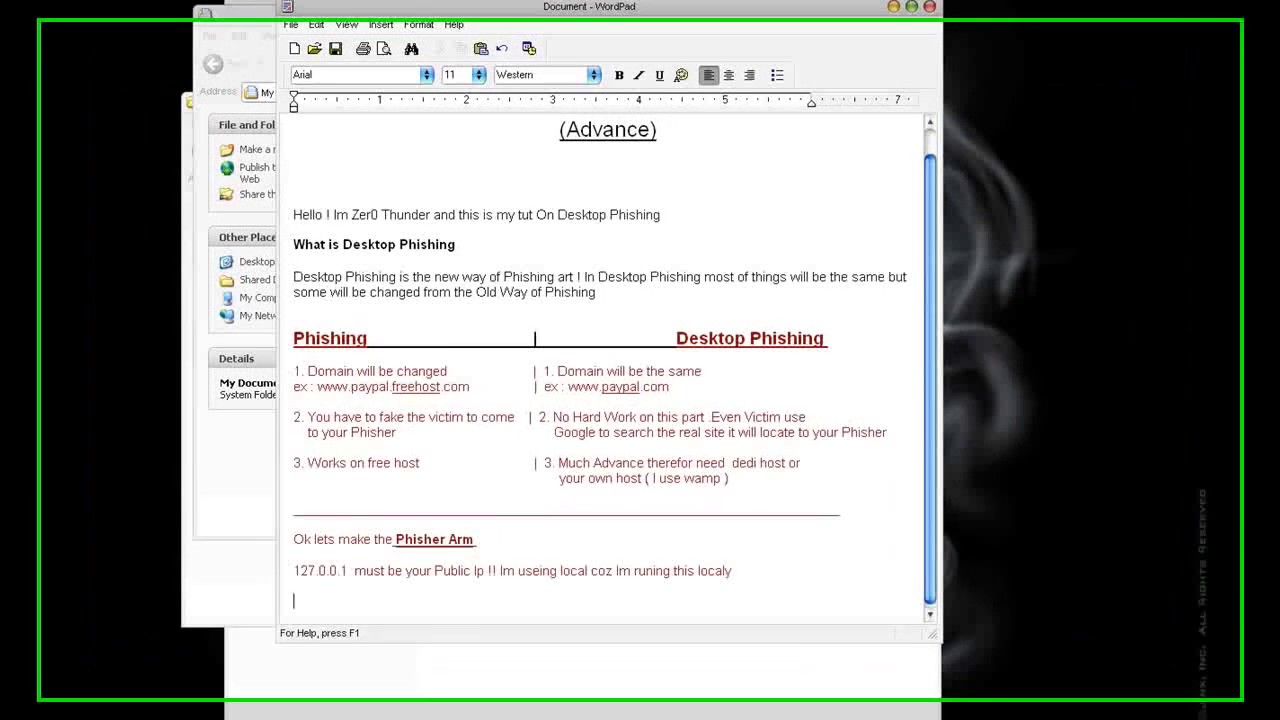Print the document using printer icon
Image resolution: width=1280 pixels, height=720 pixels.
click(x=363, y=48)
